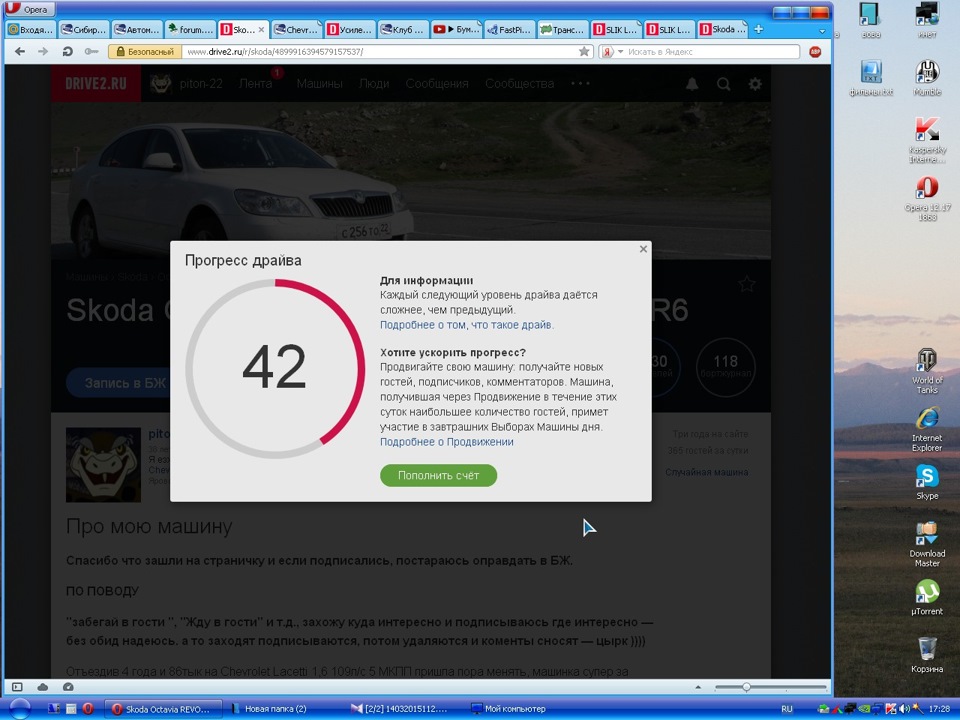This screenshot has width=960, height=720.
Task: Click the Пополнить счёт button
Action: pos(438,476)
